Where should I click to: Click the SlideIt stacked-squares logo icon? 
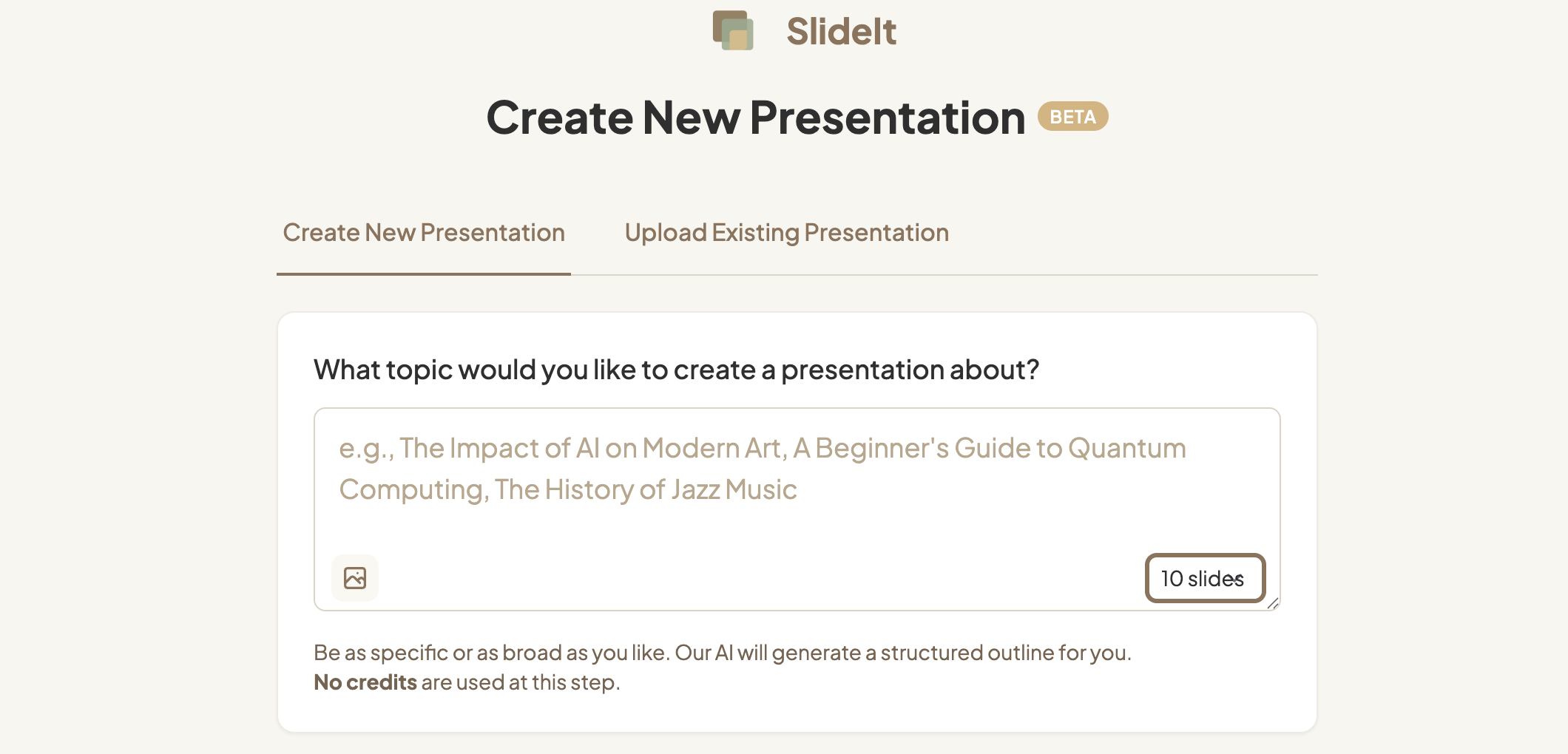(x=733, y=30)
